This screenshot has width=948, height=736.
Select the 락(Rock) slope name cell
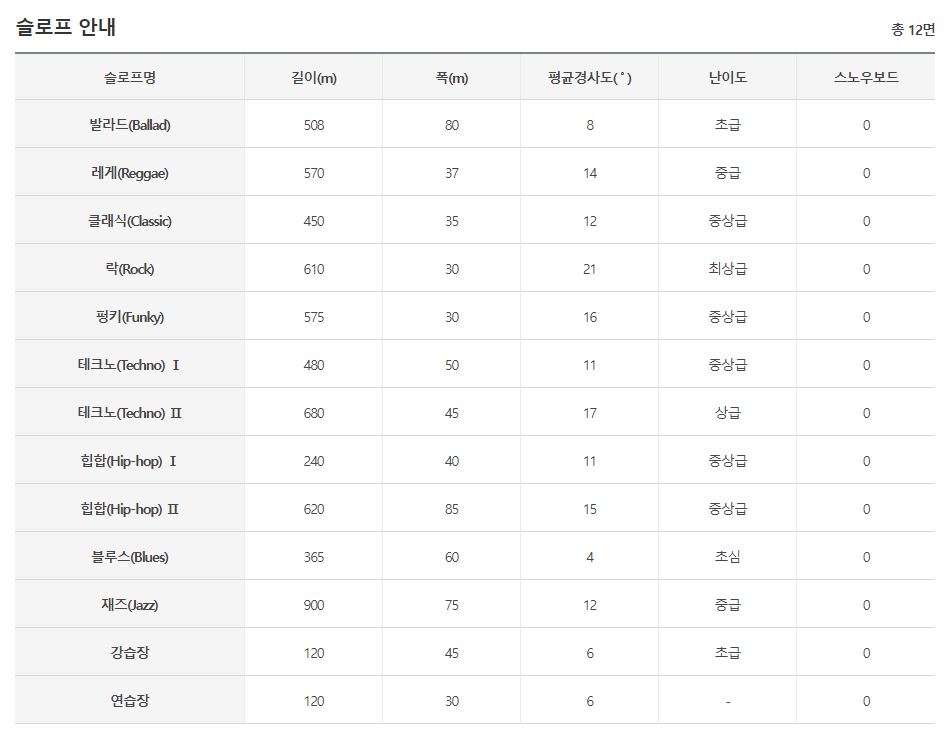[129, 269]
